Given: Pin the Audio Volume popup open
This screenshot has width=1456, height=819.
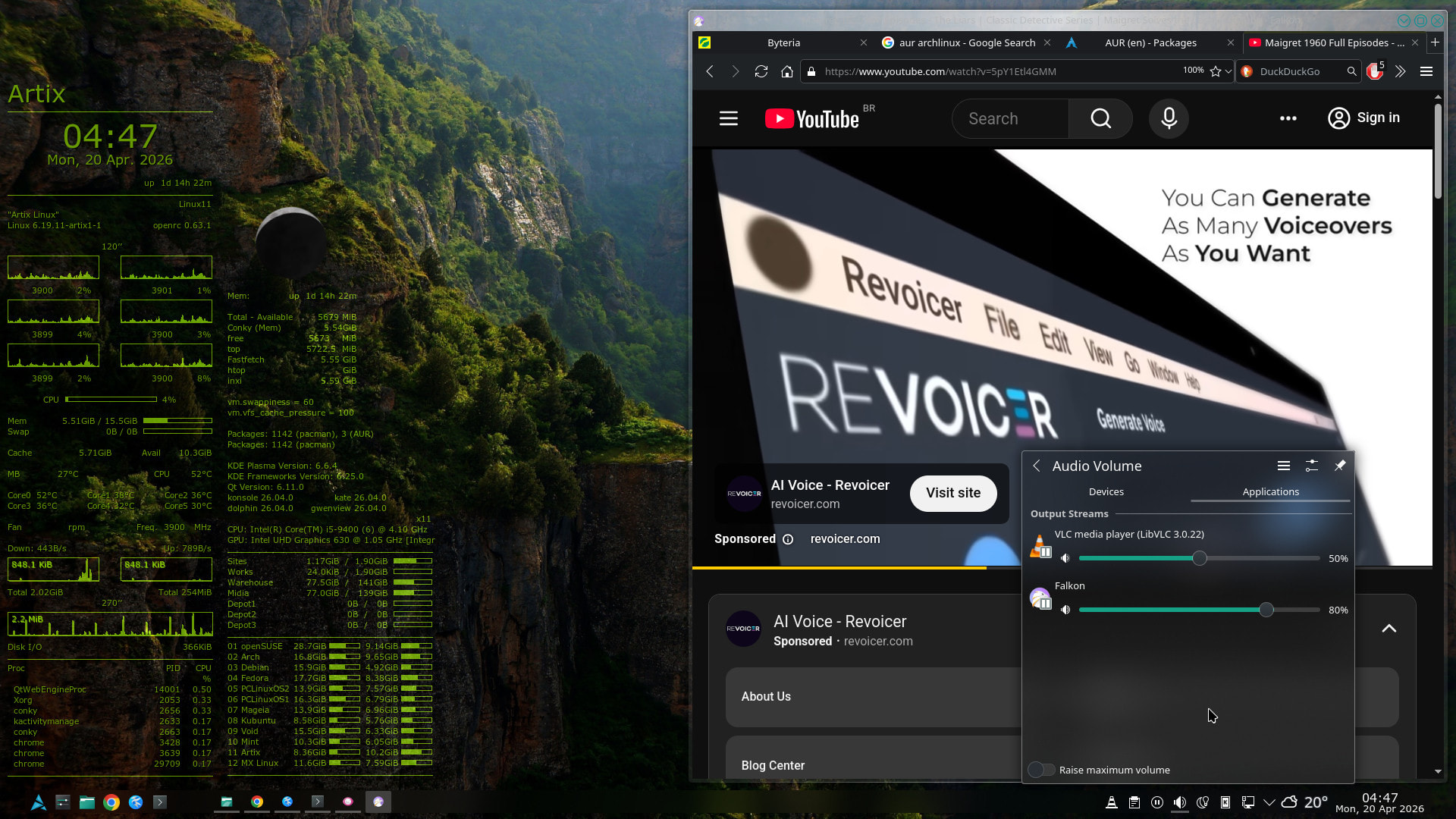Looking at the screenshot, I should [x=1340, y=466].
